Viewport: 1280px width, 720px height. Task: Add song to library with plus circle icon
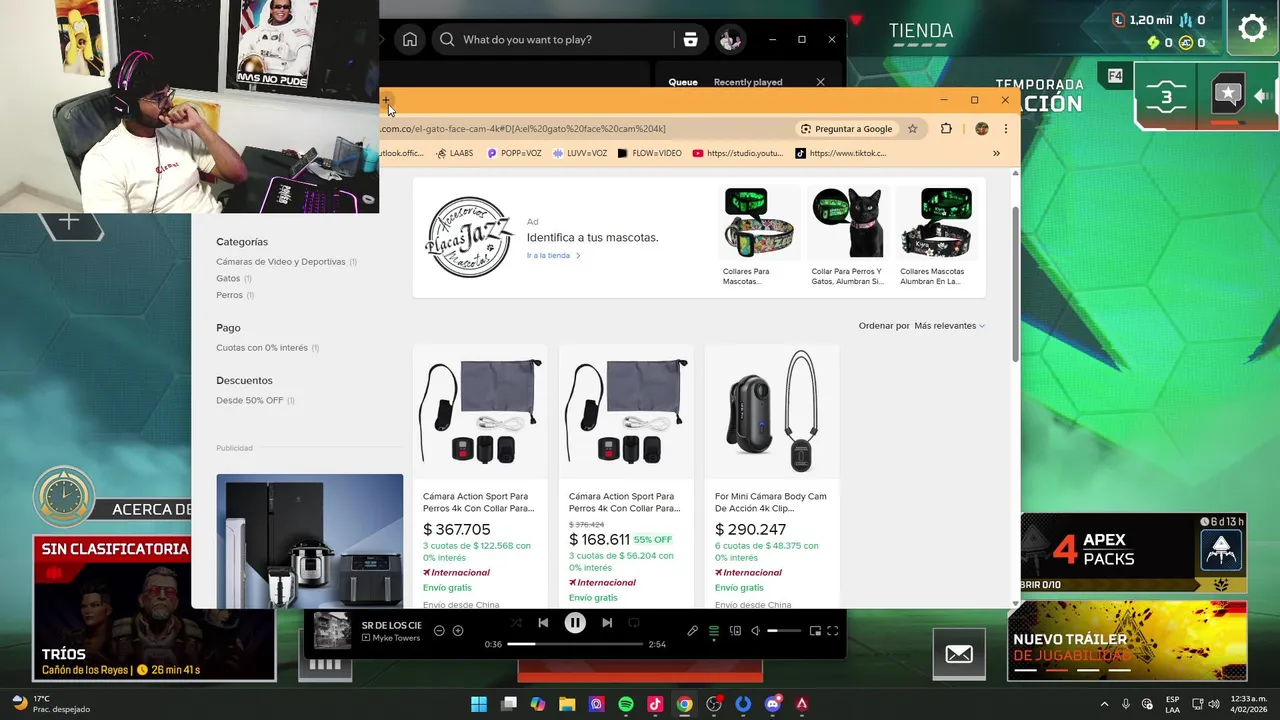click(458, 631)
